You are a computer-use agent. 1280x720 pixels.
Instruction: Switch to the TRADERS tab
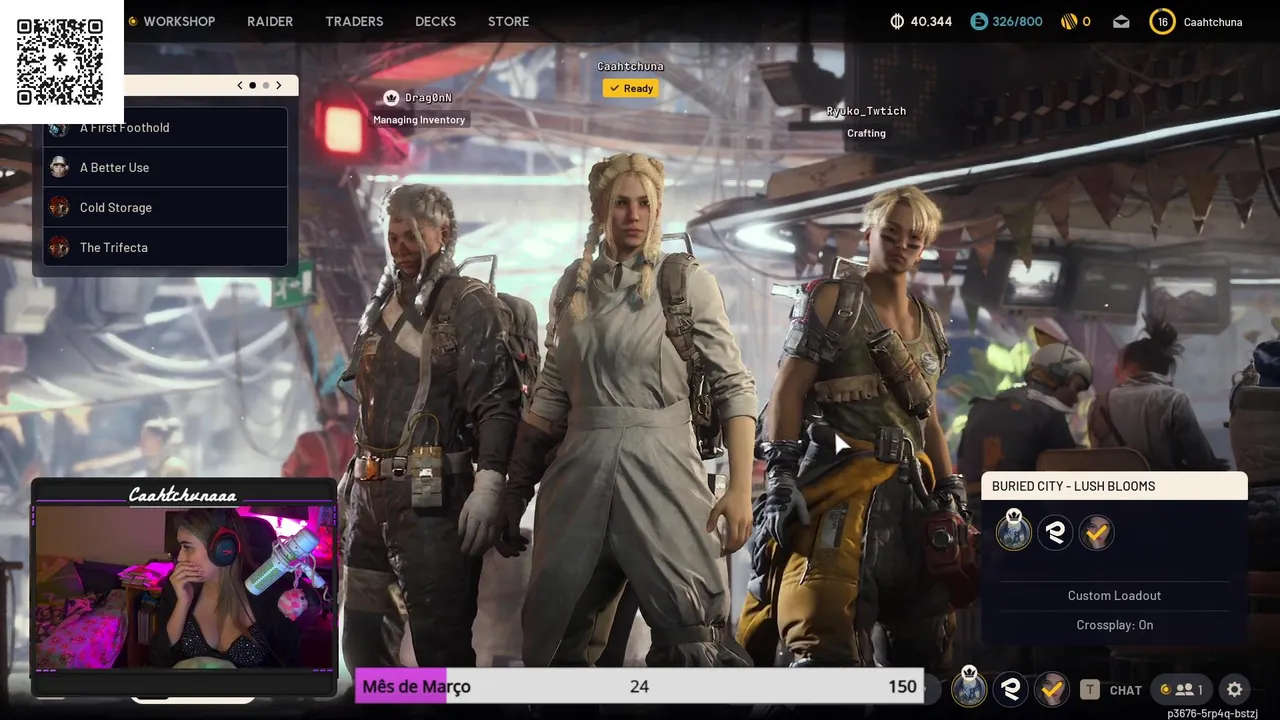[x=354, y=21]
